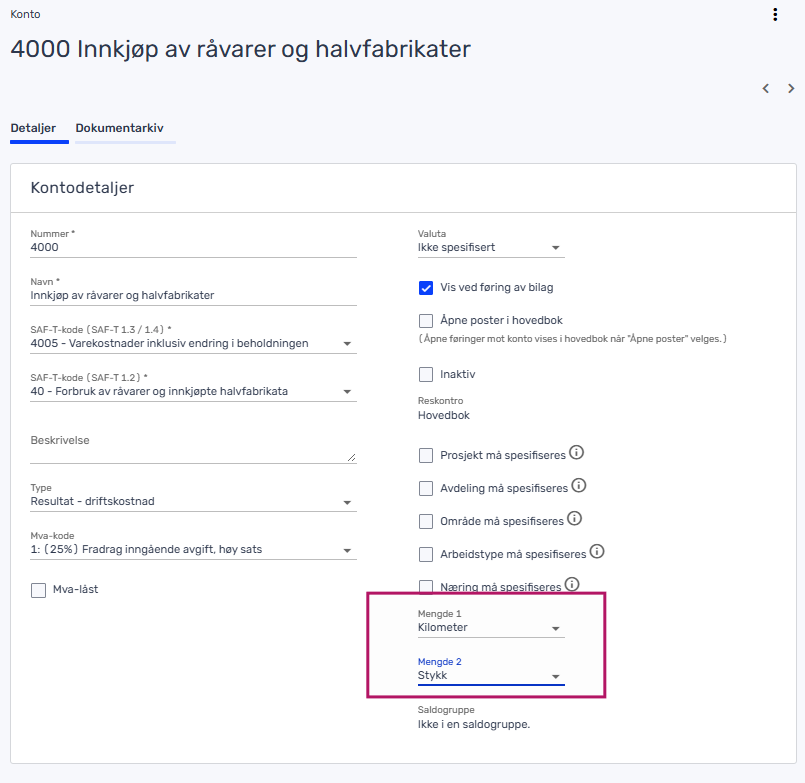
Task: Check Område må spesifiseres
Action: 426,521
